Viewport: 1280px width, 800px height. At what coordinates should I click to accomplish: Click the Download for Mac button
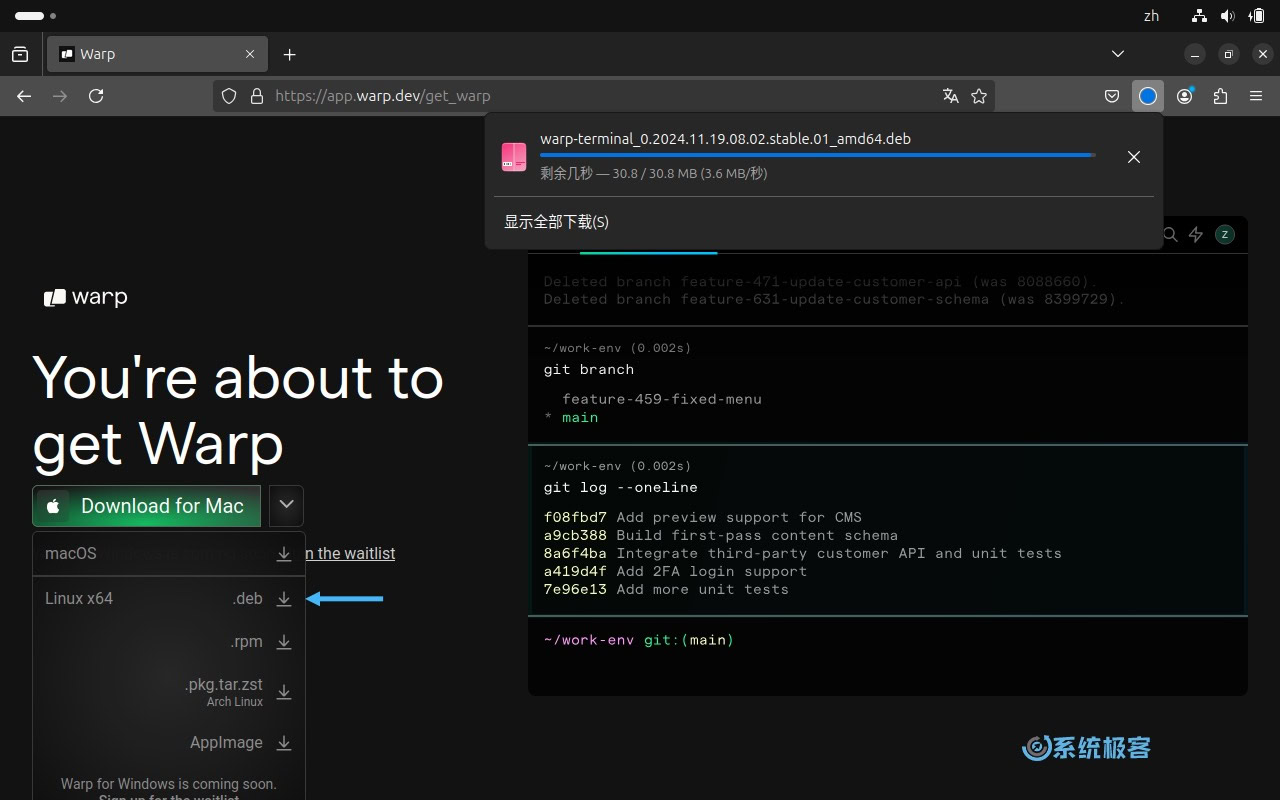[146, 506]
